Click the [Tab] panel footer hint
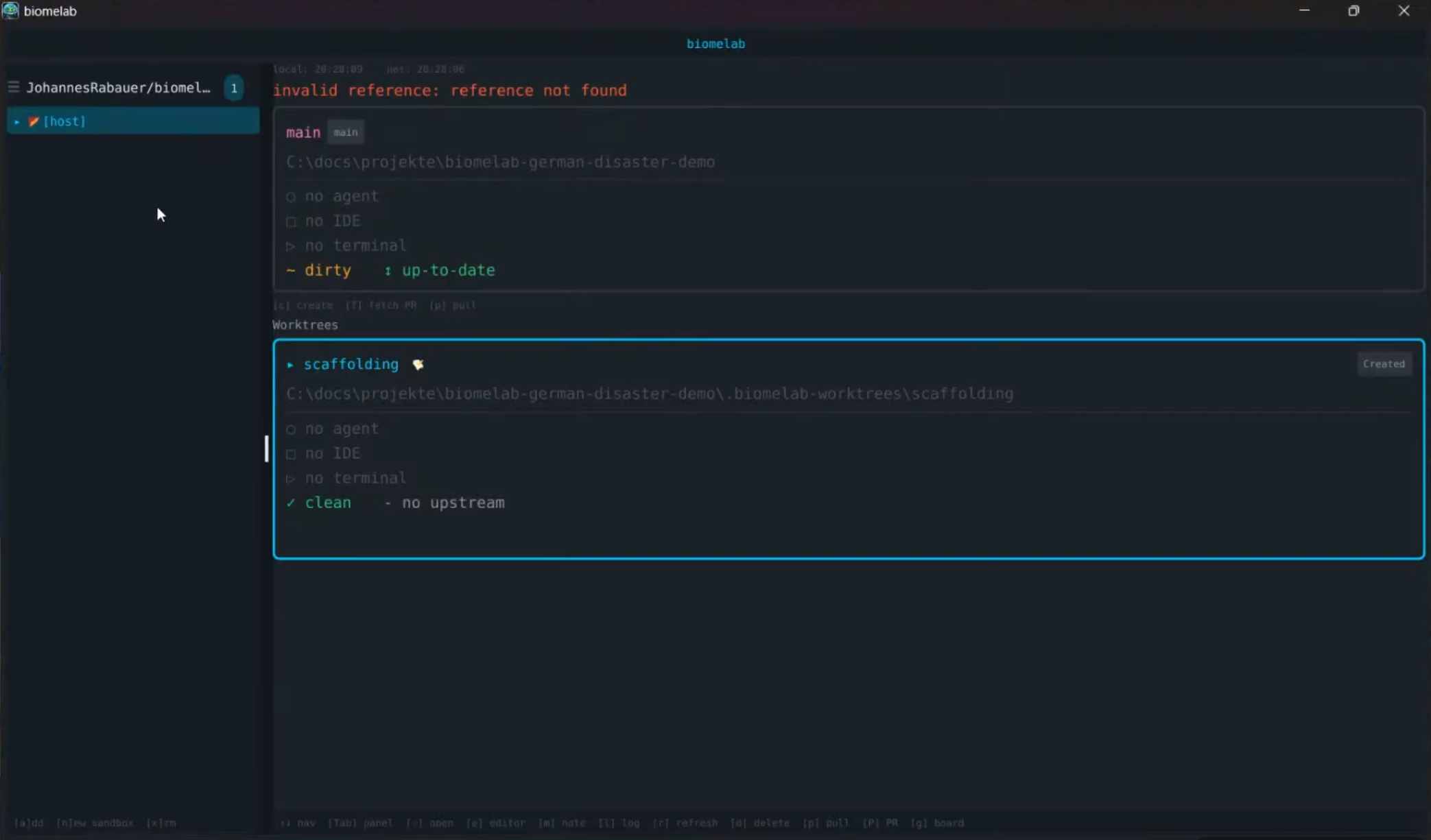Viewport: 1431px width, 840px height. (360, 823)
